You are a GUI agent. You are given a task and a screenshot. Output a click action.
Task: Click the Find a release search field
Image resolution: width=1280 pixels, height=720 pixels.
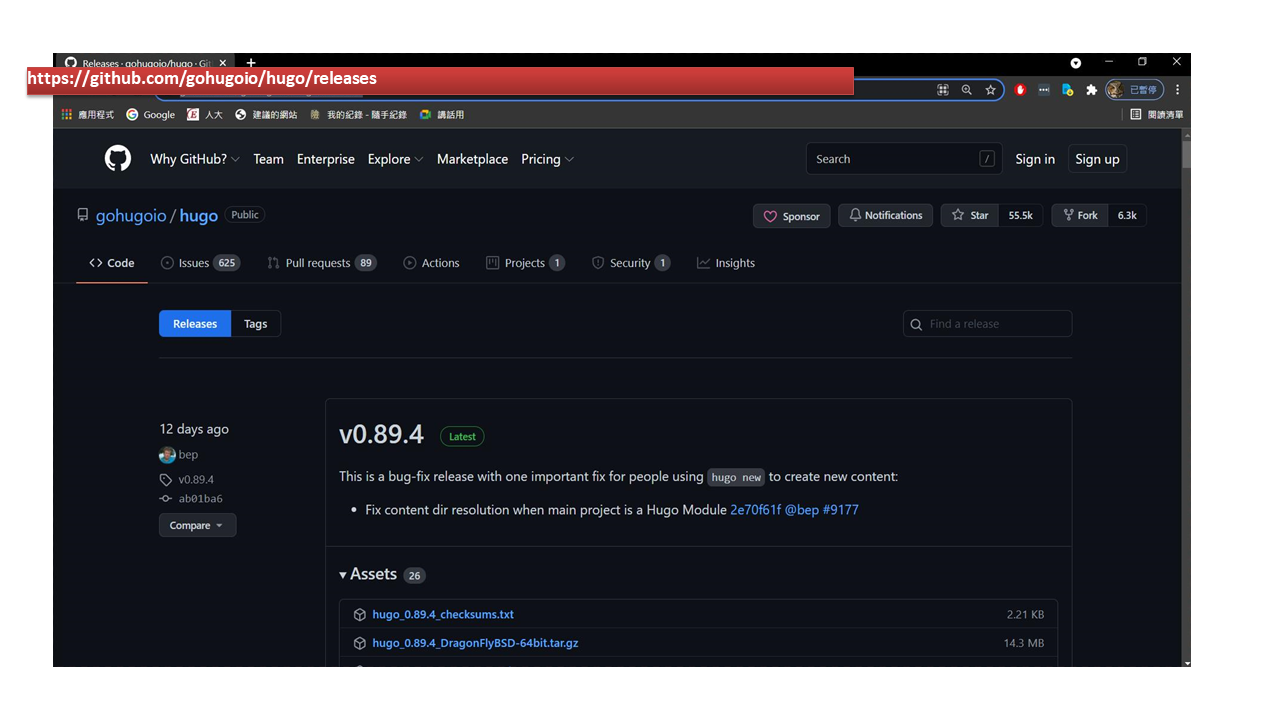click(987, 324)
